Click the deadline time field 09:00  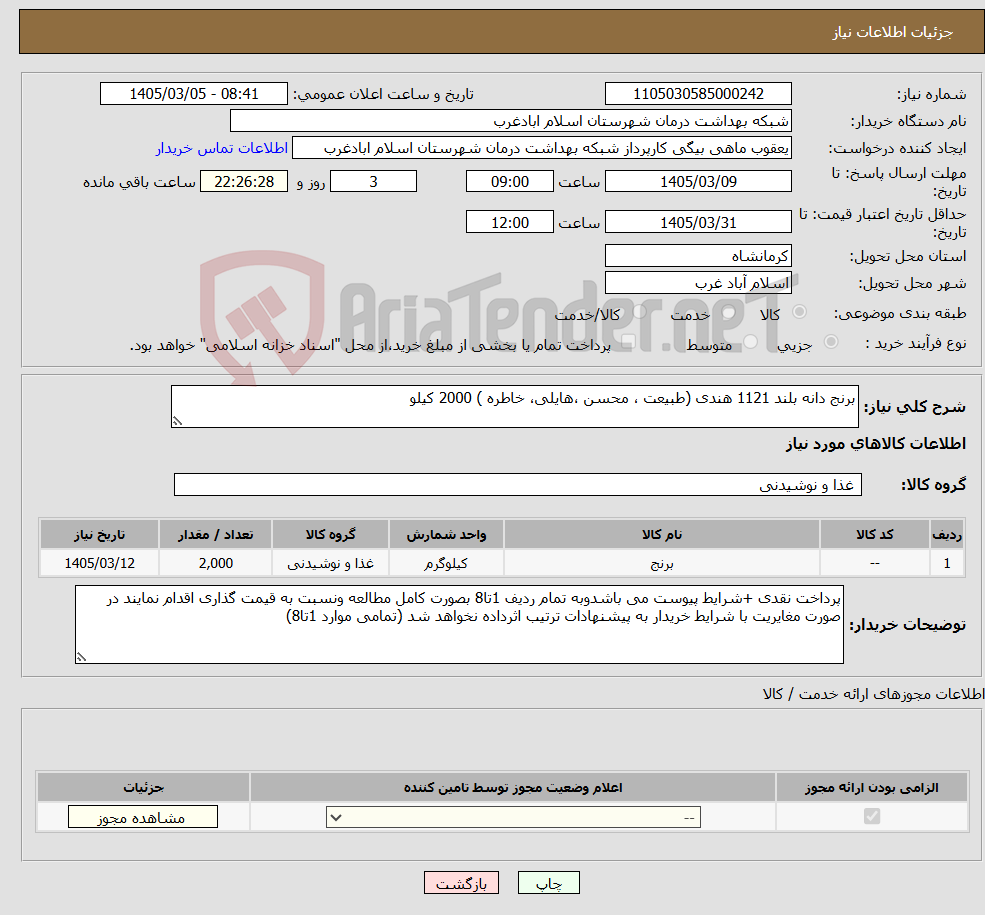[509, 182]
